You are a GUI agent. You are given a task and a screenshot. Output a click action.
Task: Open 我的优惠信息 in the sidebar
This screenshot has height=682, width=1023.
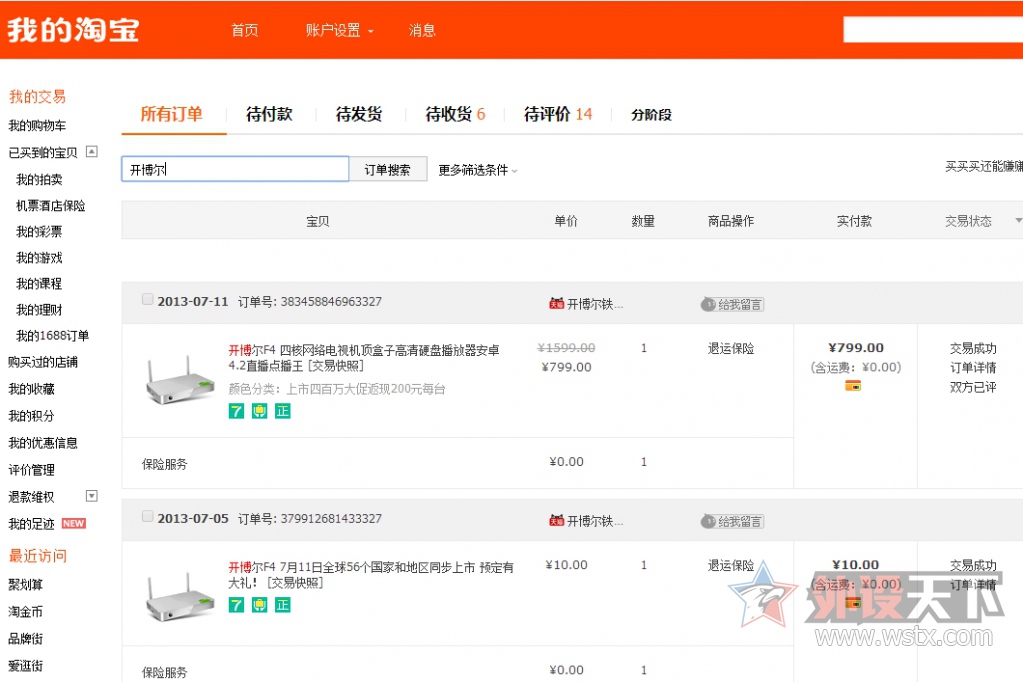[x=43, y=442]
